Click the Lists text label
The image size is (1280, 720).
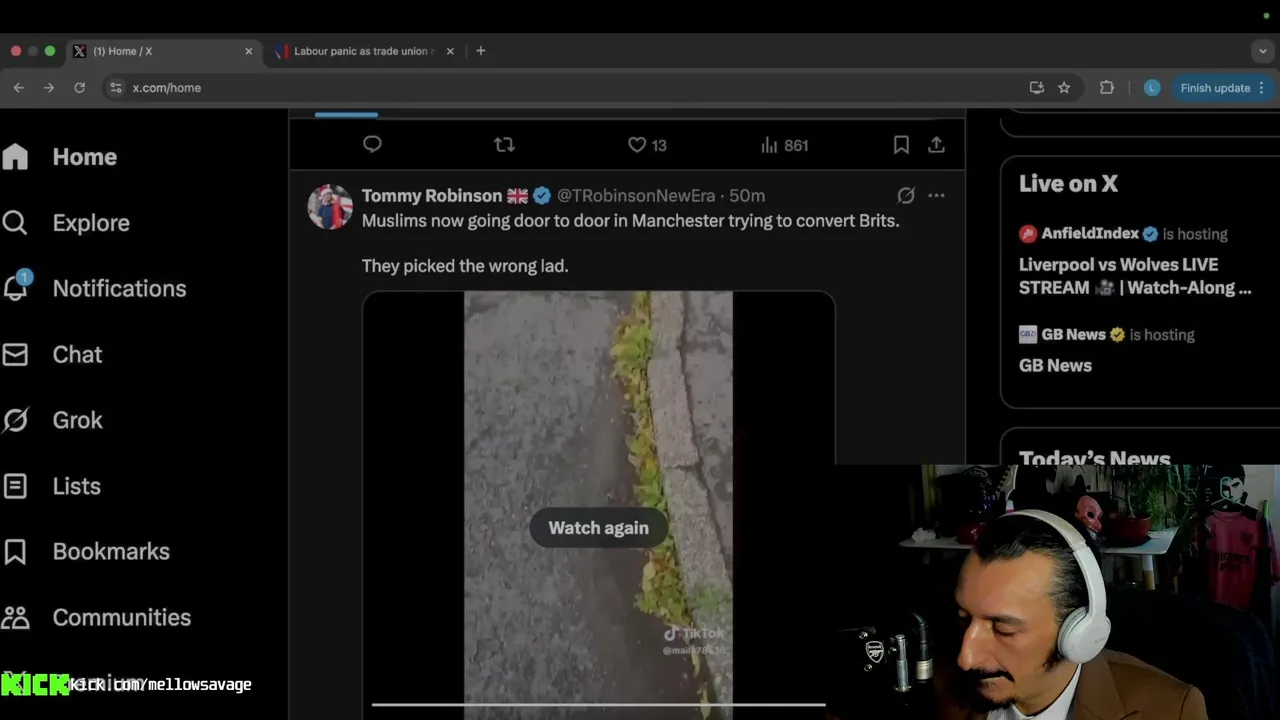click(x=76, y=486)
